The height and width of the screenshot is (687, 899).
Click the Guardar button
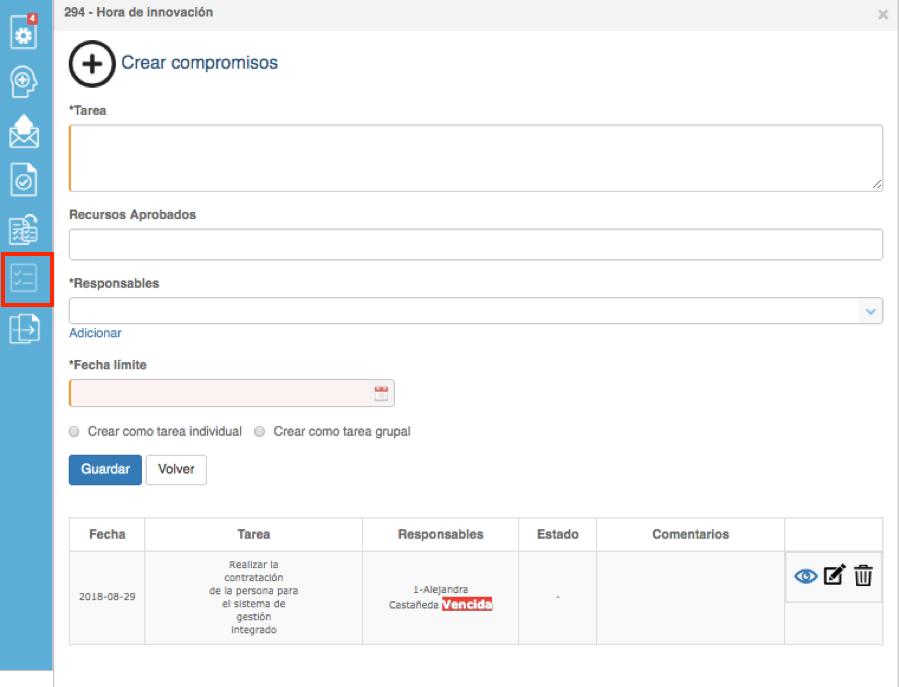point(105,470)
